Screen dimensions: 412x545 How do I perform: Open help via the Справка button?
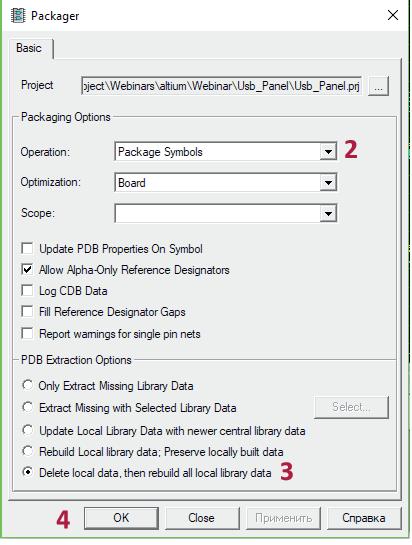tap(364, 518)
